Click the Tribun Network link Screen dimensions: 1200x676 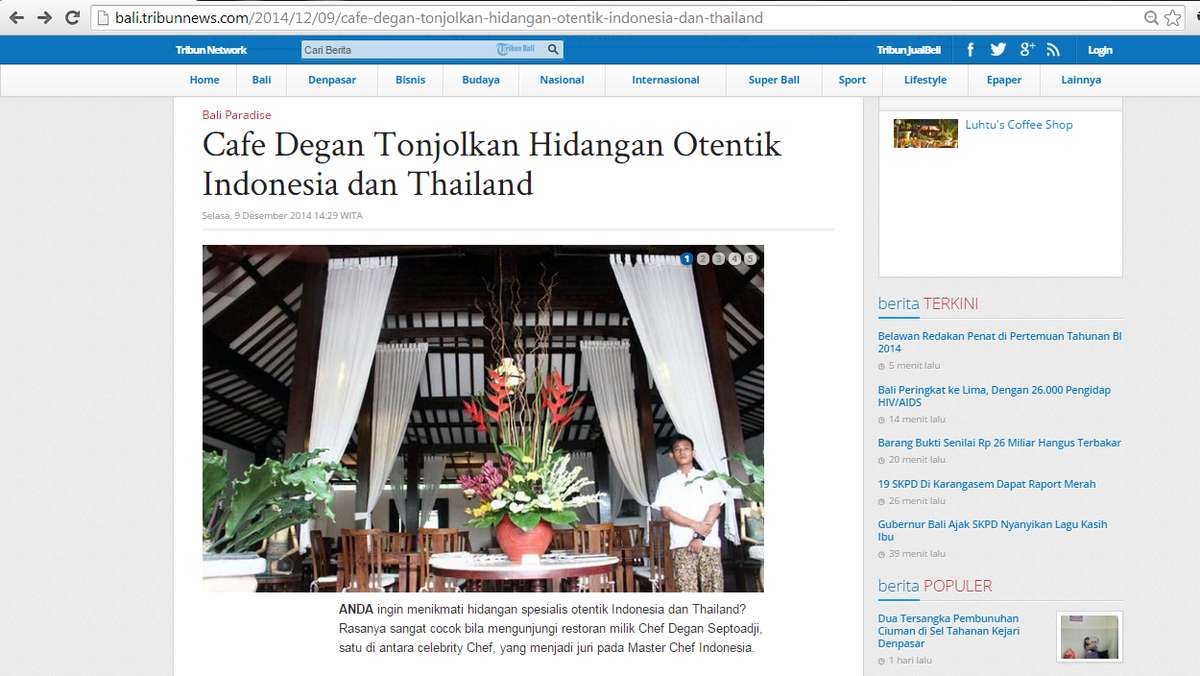pos(211,50)
